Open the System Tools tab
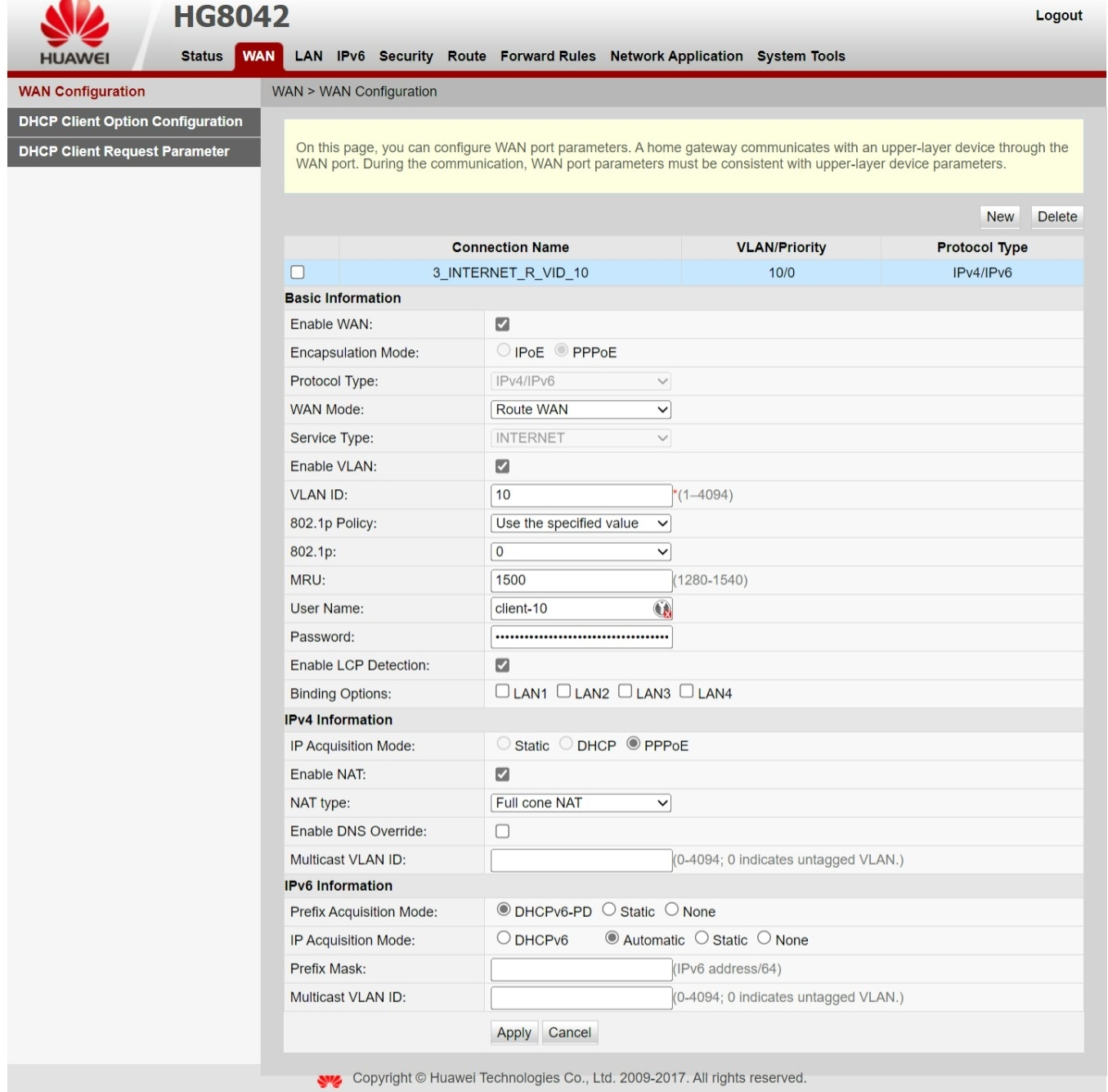This screenshot has width=1108, height=1092. pos(801,56)
